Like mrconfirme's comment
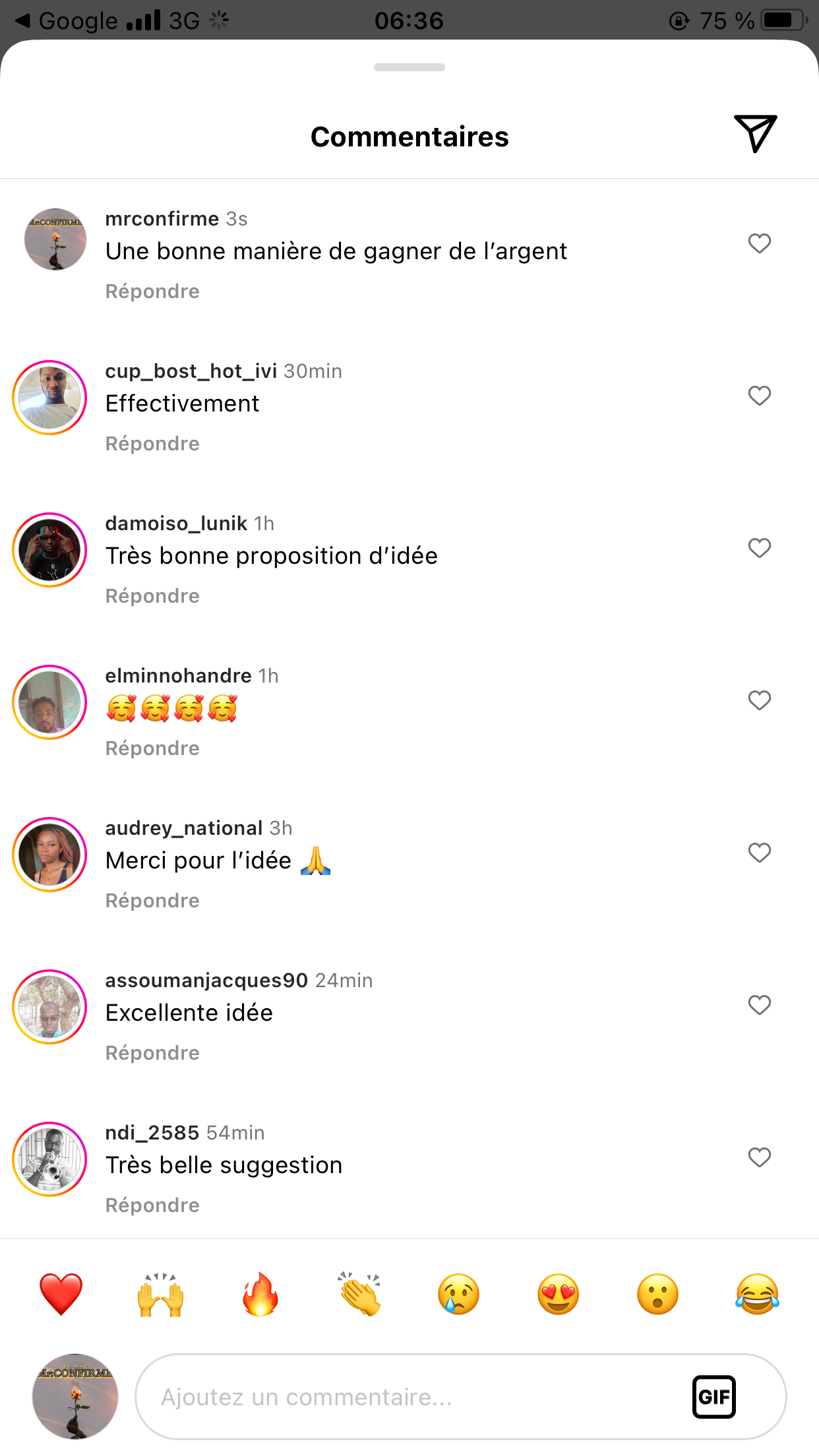Image resolution: width=819 pixels, height=1456 pixels. tap(759, 243)
